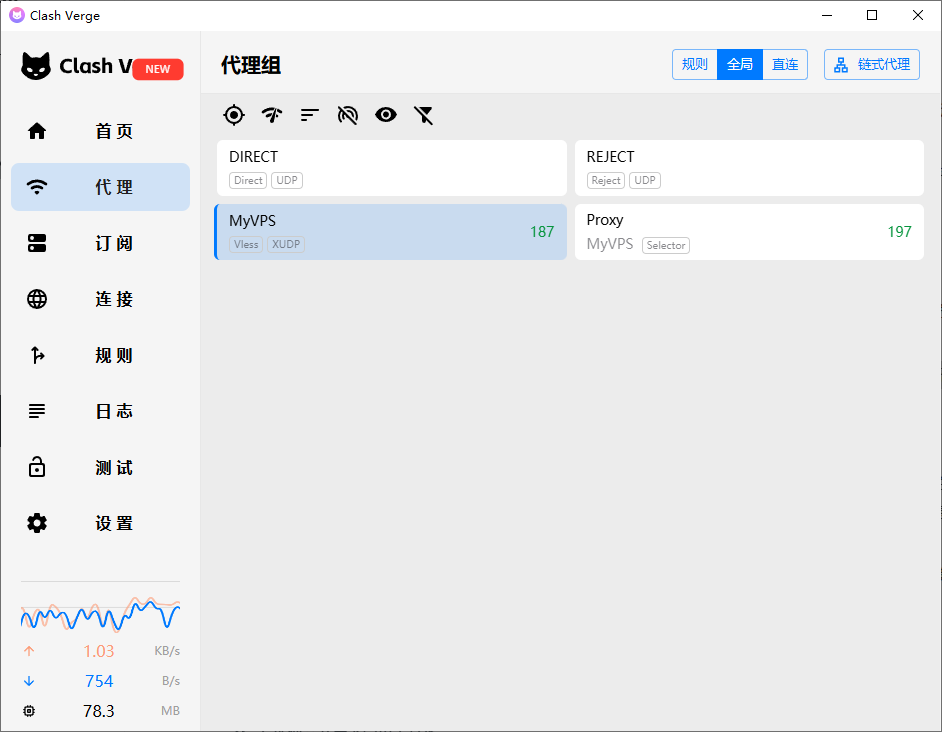The height and width of the screenshot is (732, 942).
Task: Click the Clash Verge cat logo
Action: click(x=35, y=66)
